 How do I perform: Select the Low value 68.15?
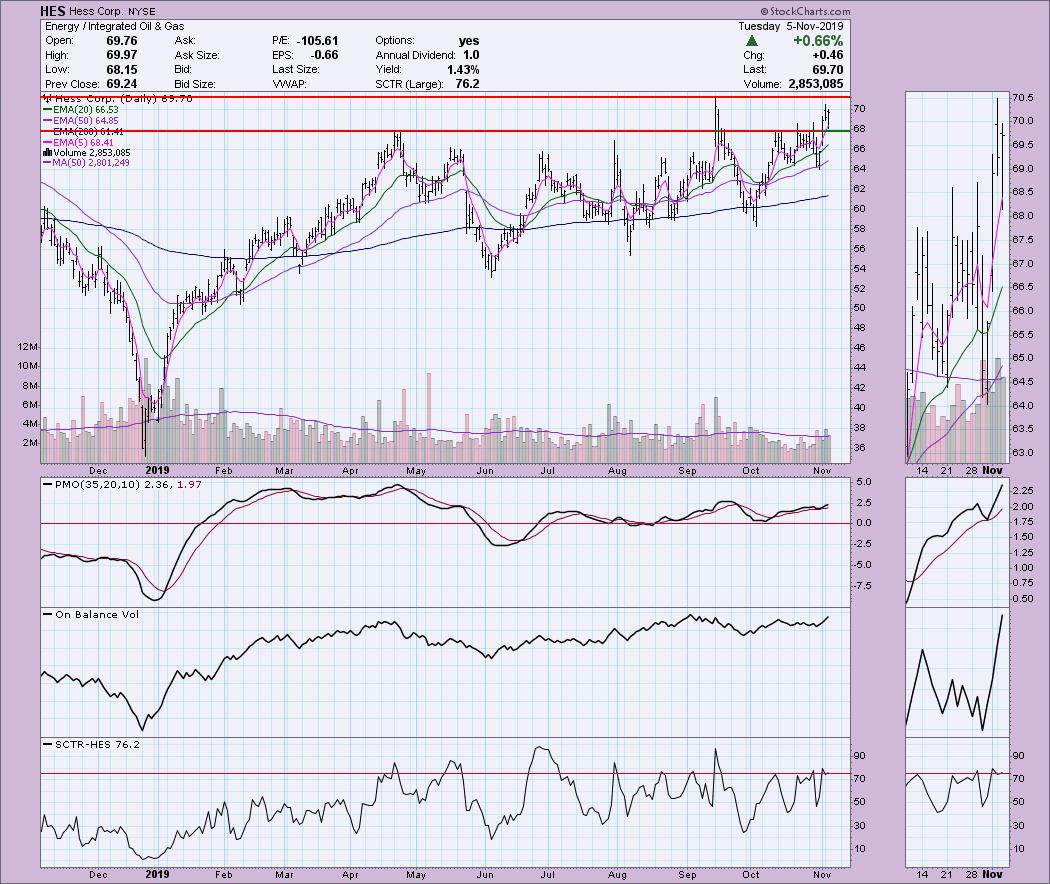coord(122,70)
